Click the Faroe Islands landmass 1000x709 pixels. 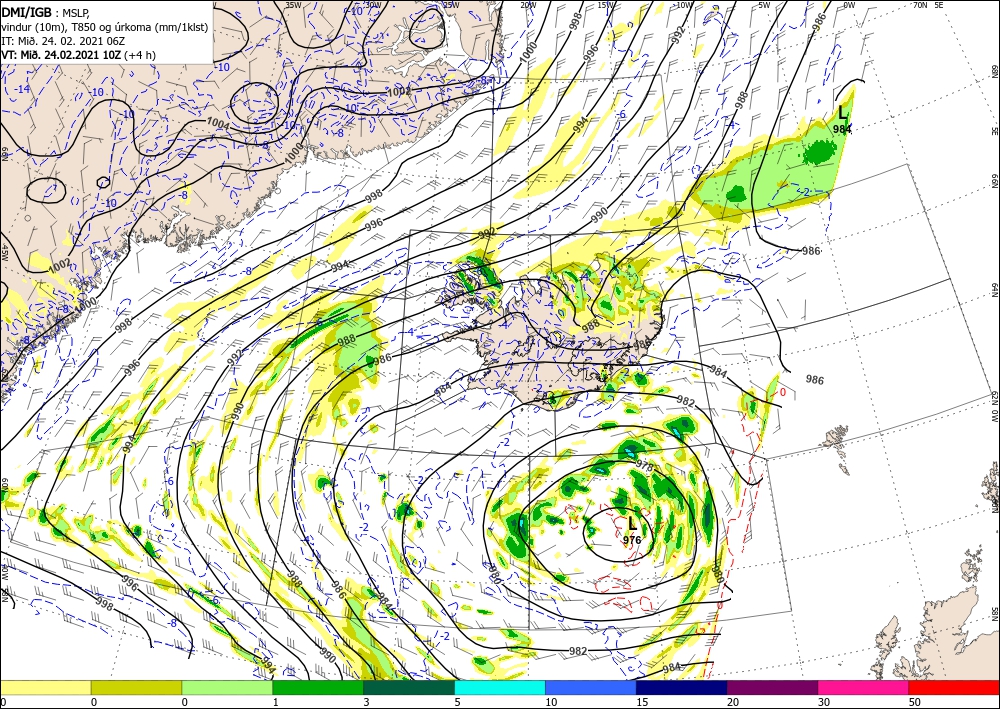pyautogui.click(x=837, y=438)
